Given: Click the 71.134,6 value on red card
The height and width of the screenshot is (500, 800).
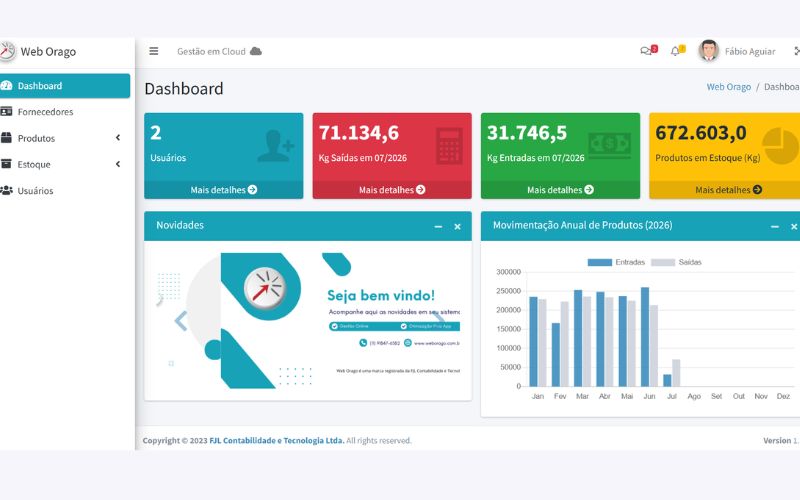Looking at the screenshot, I should [x=359, y=133].
